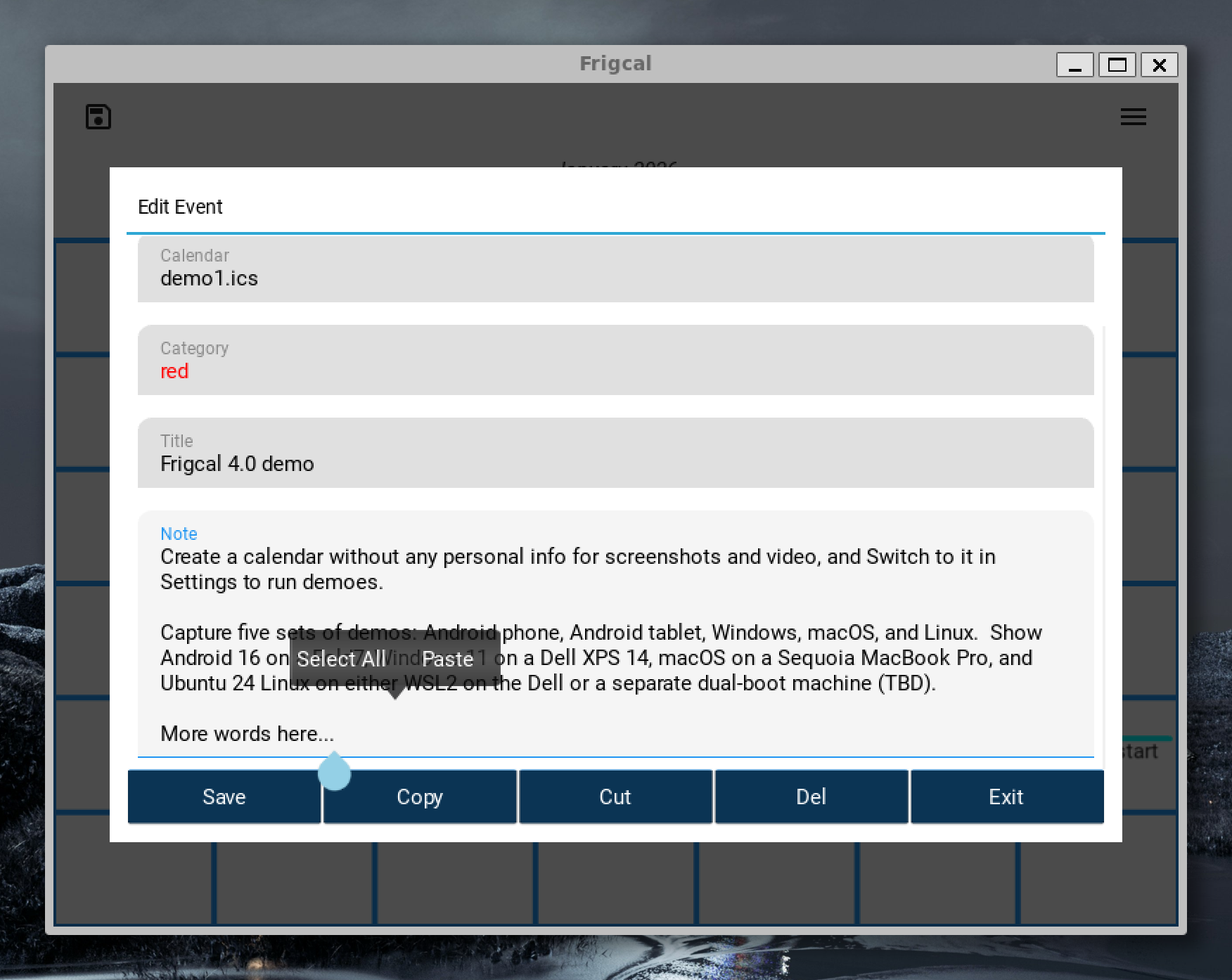Viewport: 1232px width, 980px height.
Task: Minimize the Frigcal window
Action: [1074, 65]
